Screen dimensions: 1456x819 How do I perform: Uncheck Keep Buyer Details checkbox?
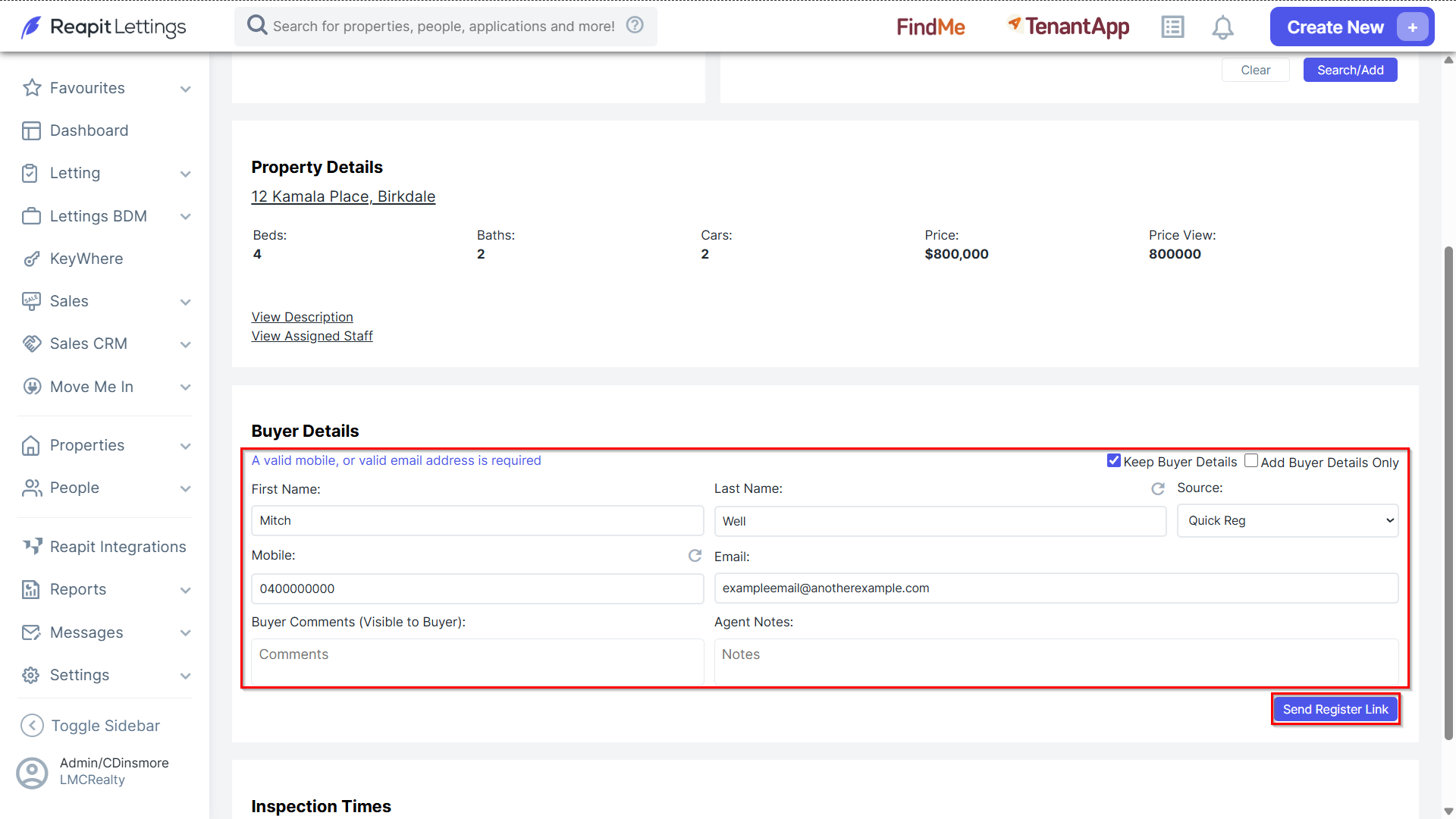tap(1114, 461)
